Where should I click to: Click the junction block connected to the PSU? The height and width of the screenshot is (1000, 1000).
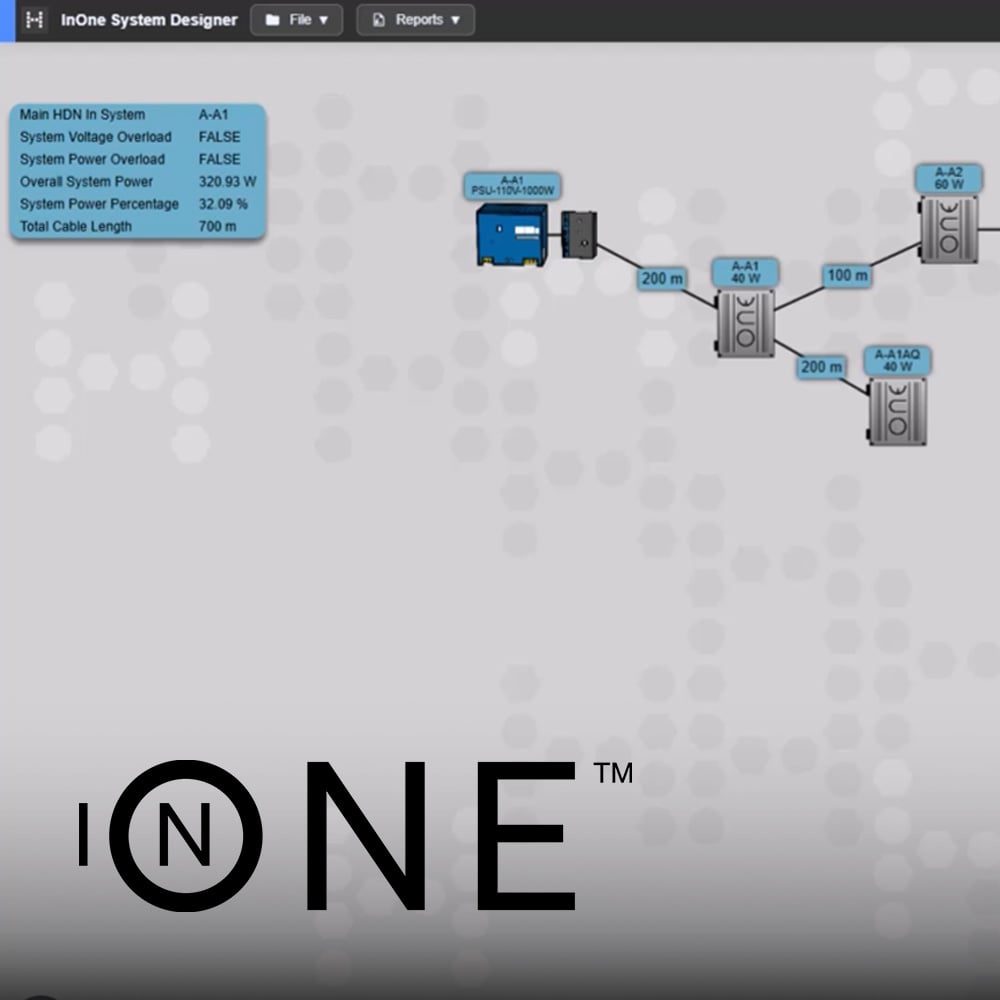pyautogui.click(x=580, y=234)
